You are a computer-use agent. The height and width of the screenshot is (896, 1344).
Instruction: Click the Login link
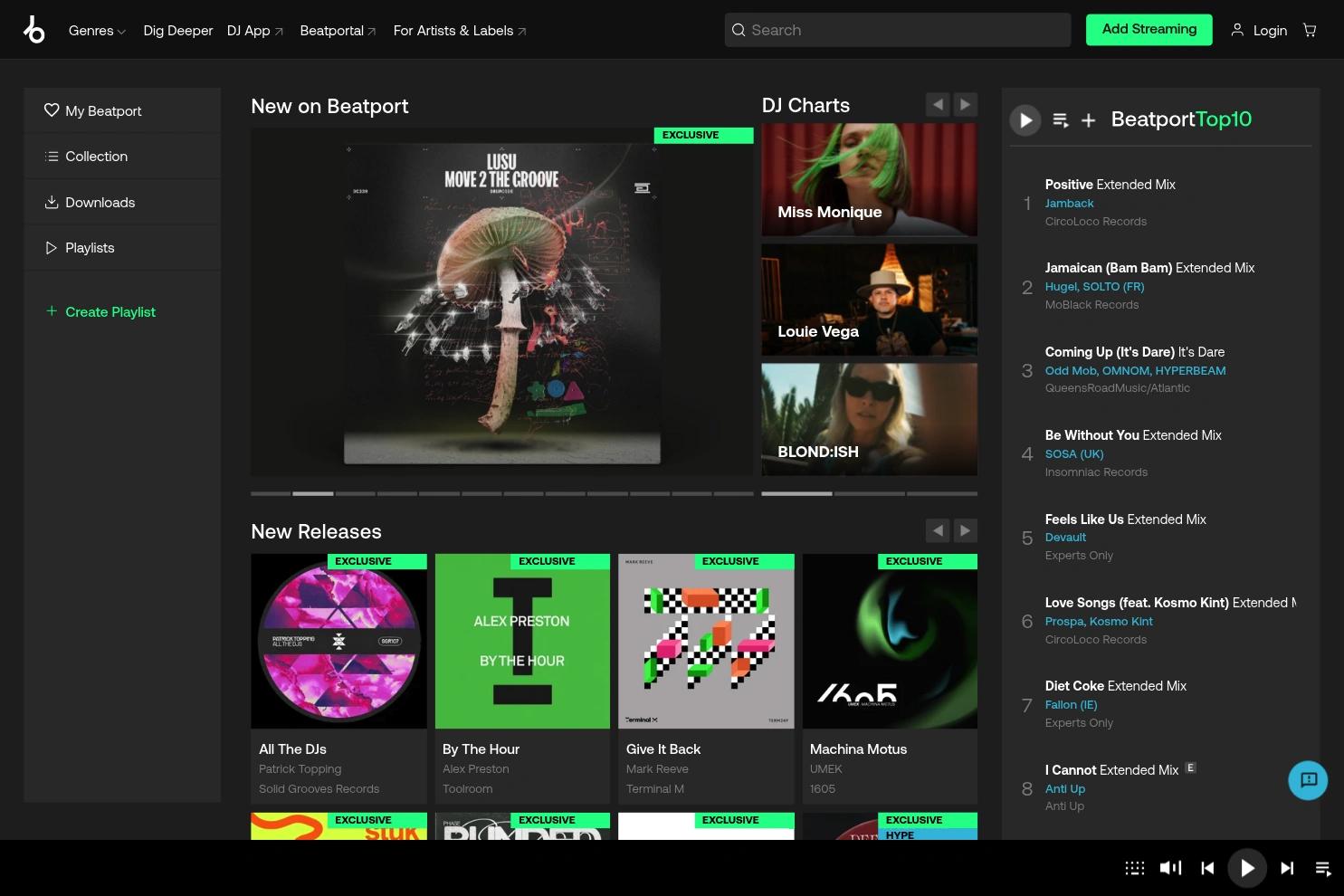(x=1270, y=31)
